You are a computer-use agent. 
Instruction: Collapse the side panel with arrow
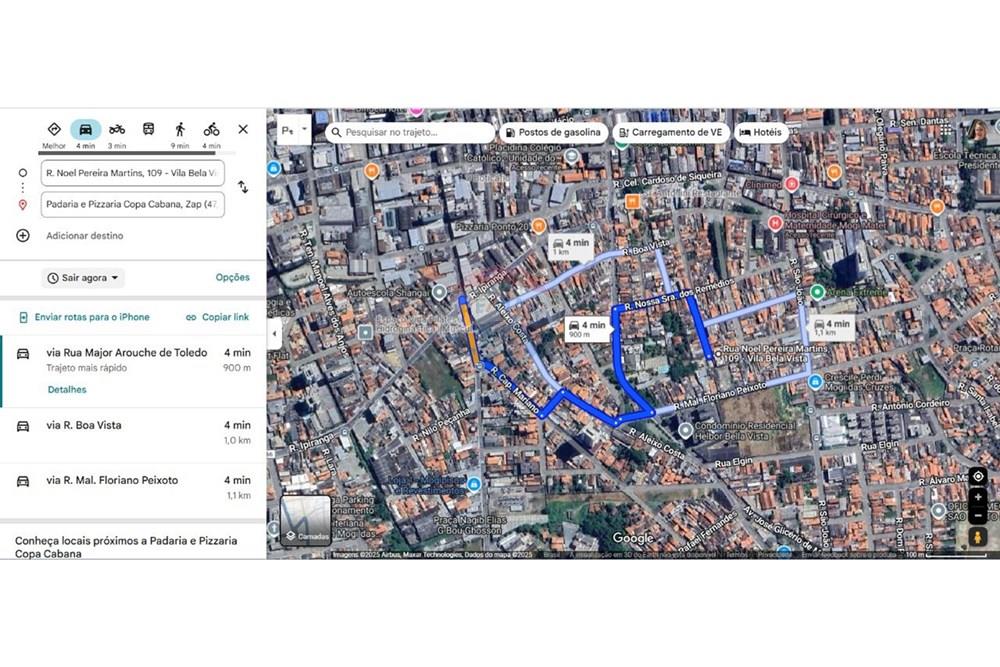275,333
